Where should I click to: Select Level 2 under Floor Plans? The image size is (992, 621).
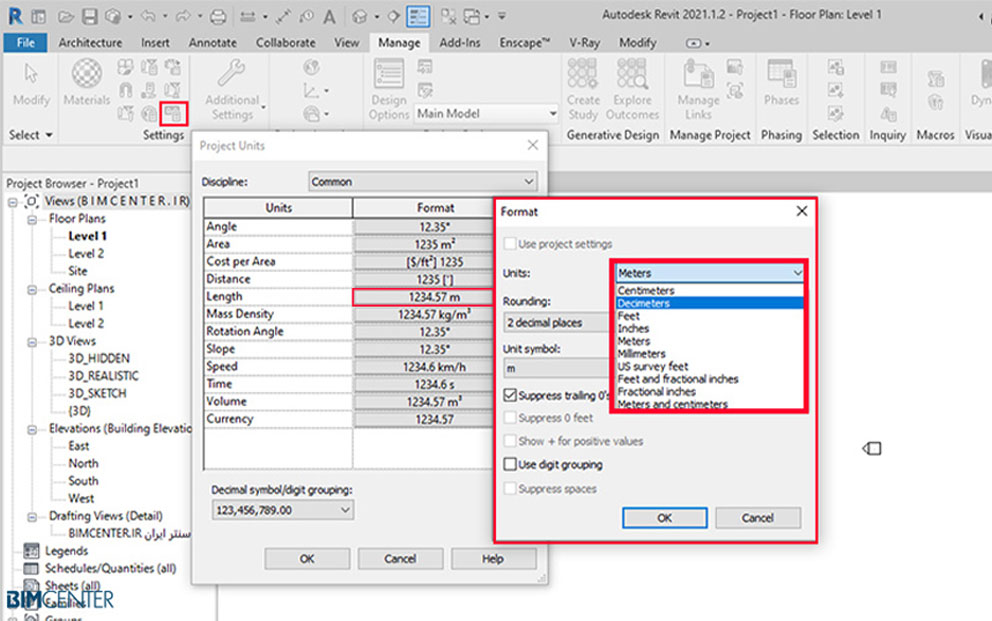click(86, 254)
